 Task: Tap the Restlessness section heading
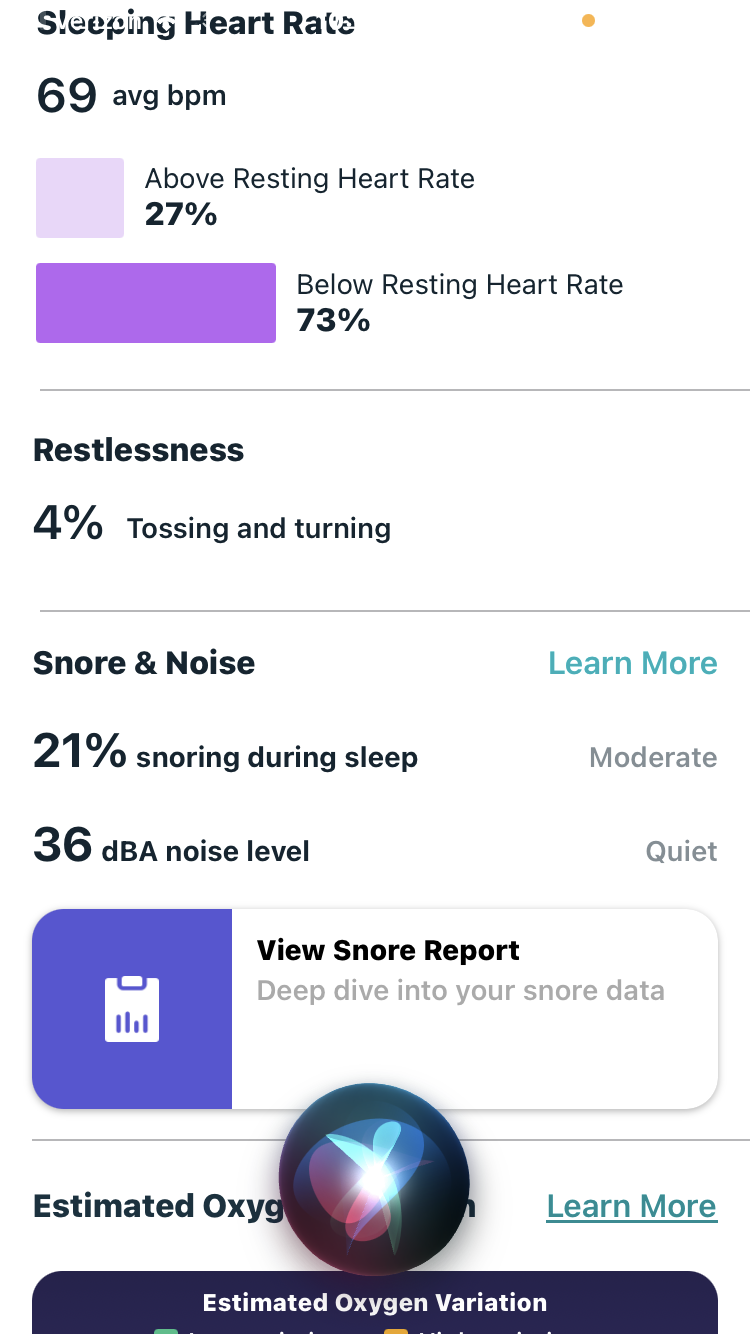click(x=138, y=450)
